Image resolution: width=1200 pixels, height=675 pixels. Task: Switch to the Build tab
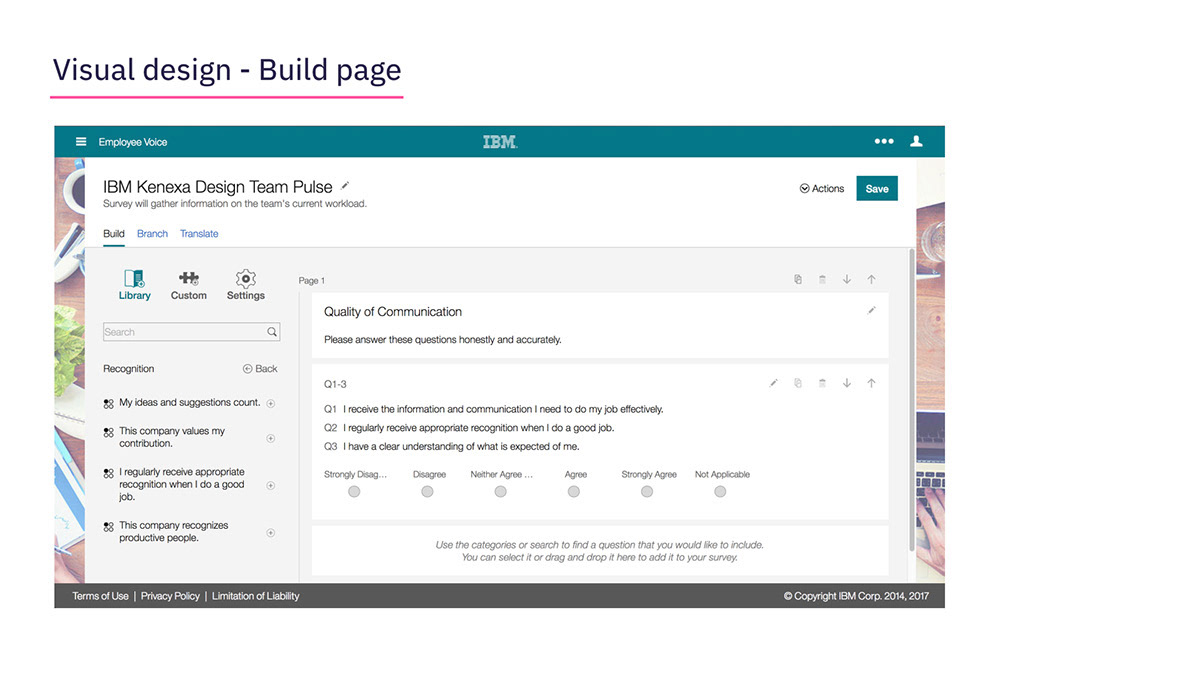point(114,233)
